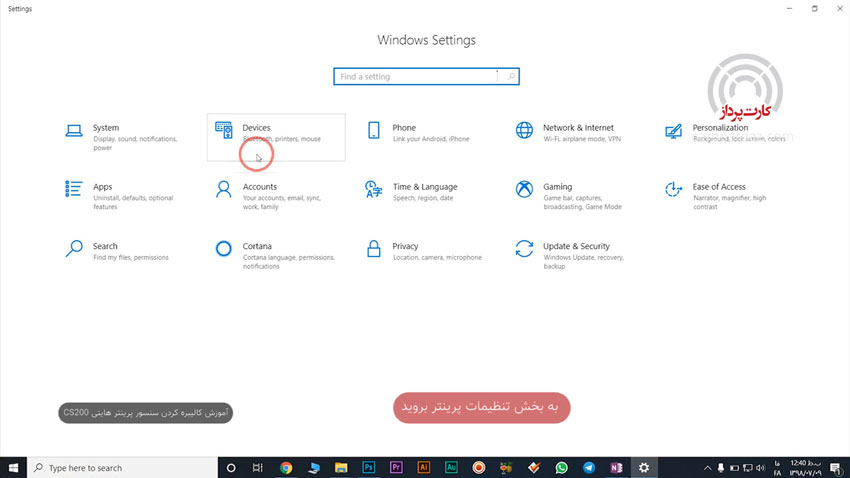Show hidden system tray icons

(707, 468)
